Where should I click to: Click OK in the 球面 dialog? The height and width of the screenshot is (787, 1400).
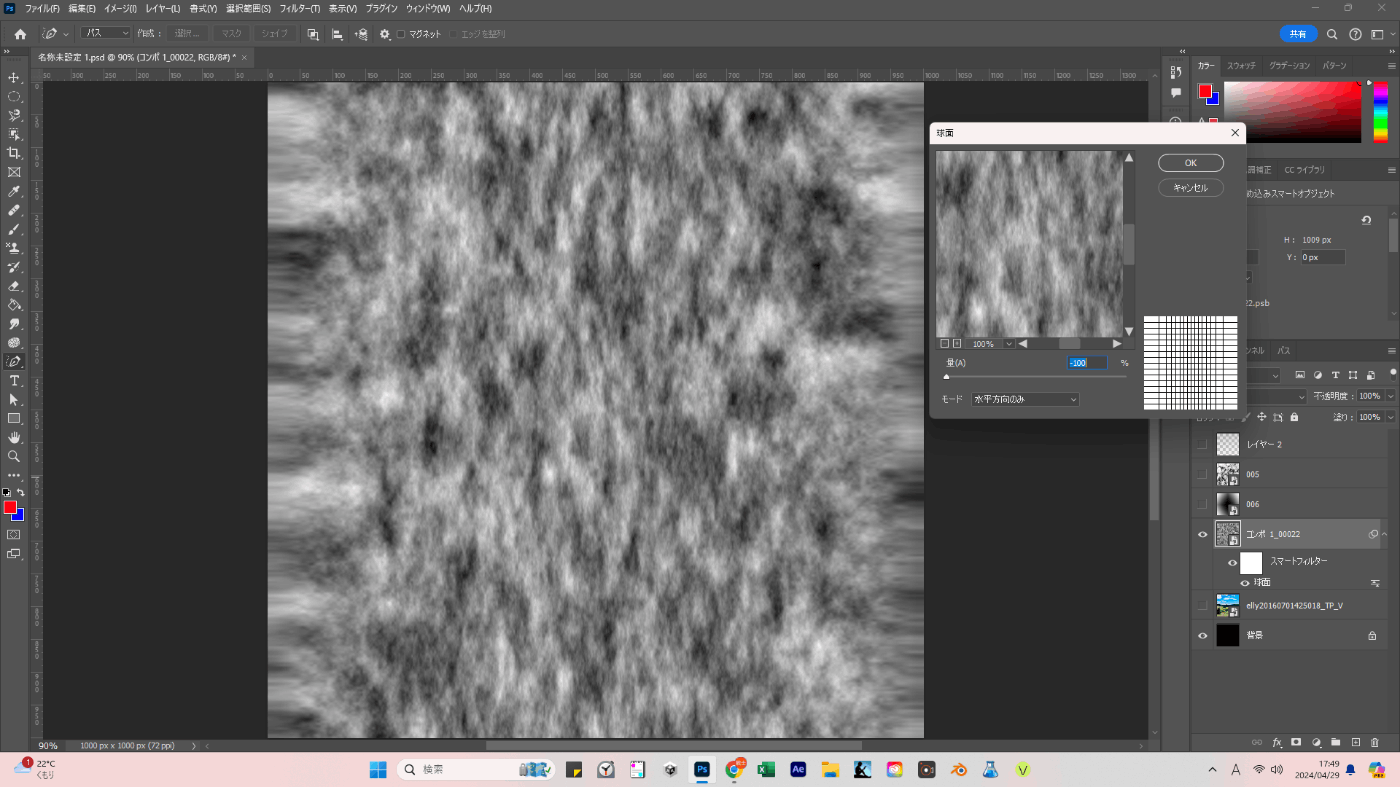[1190, 163]
